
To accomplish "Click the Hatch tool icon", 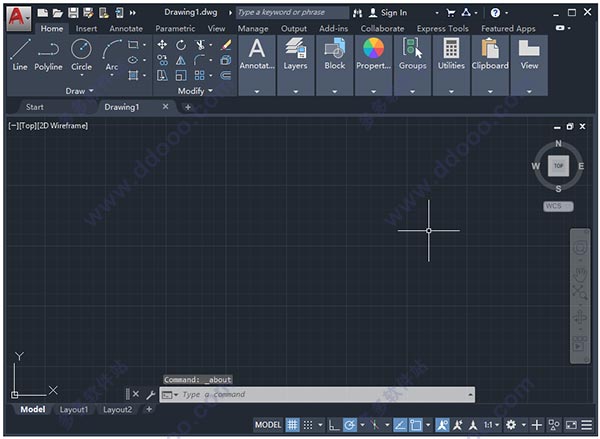I will [133, 75].
